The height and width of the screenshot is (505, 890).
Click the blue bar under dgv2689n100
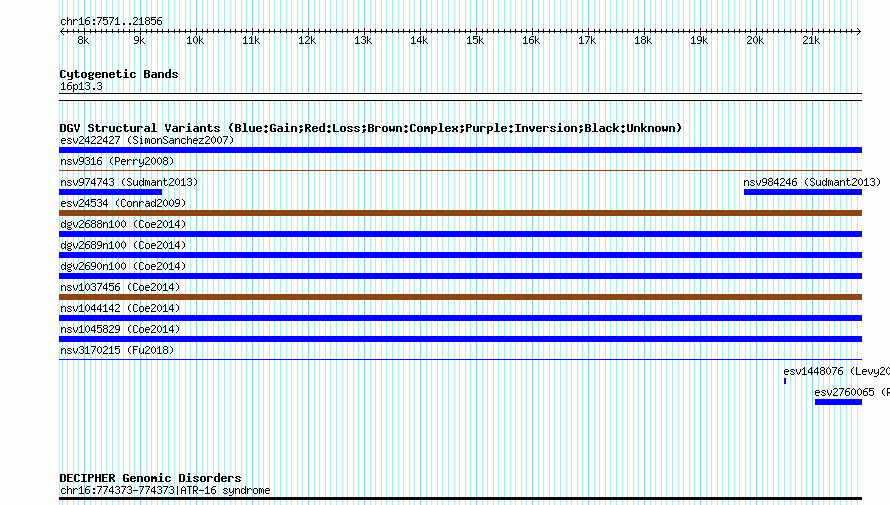pyautogui.click(x=460, y=255)
